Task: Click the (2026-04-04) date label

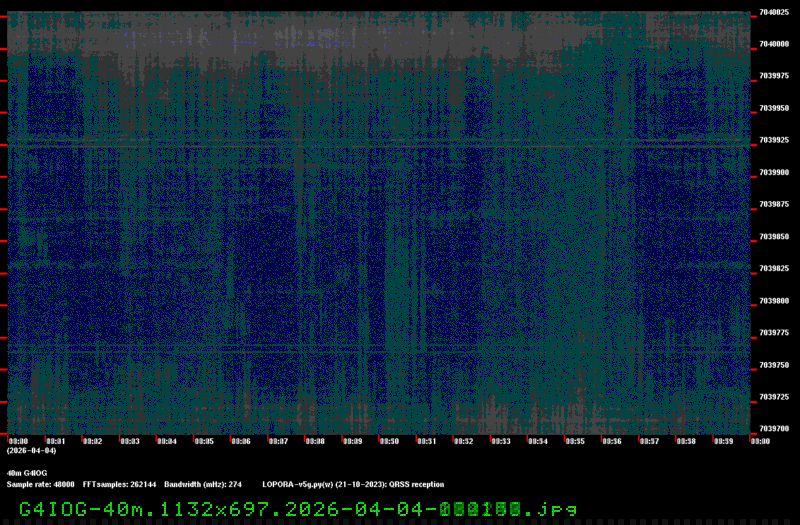Action: 24,451
